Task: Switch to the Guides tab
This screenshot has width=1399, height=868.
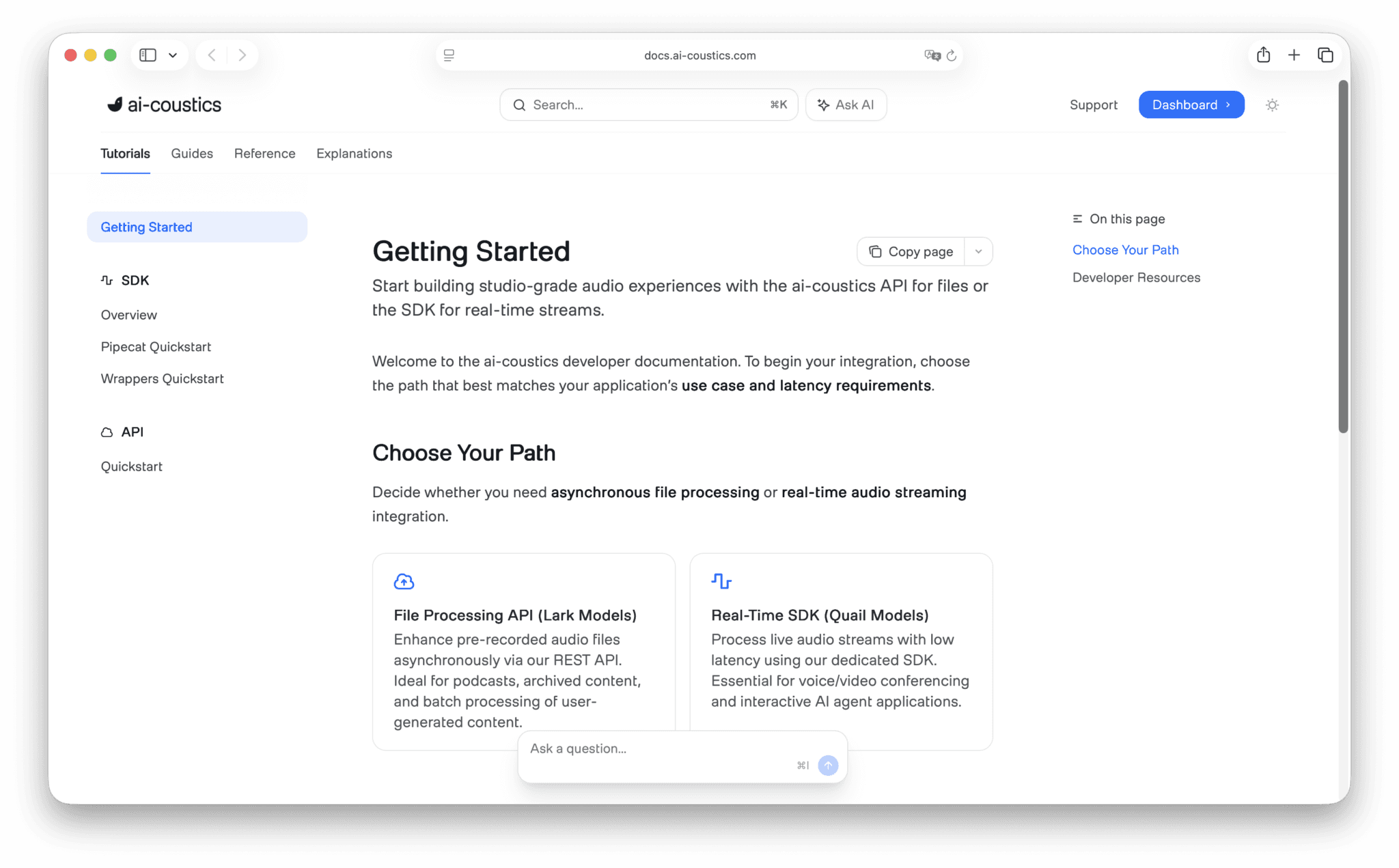Action: (192, 154)
